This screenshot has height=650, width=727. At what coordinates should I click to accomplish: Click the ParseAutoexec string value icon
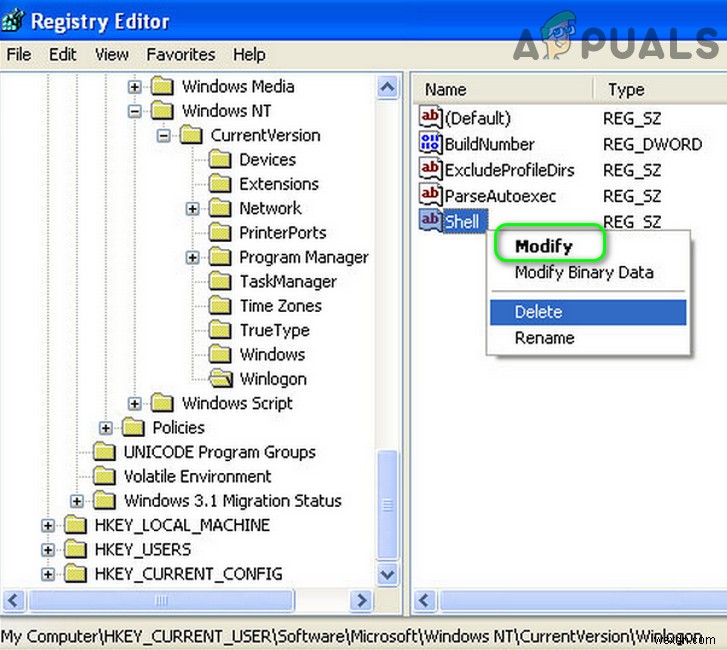[x=430, y=195]
